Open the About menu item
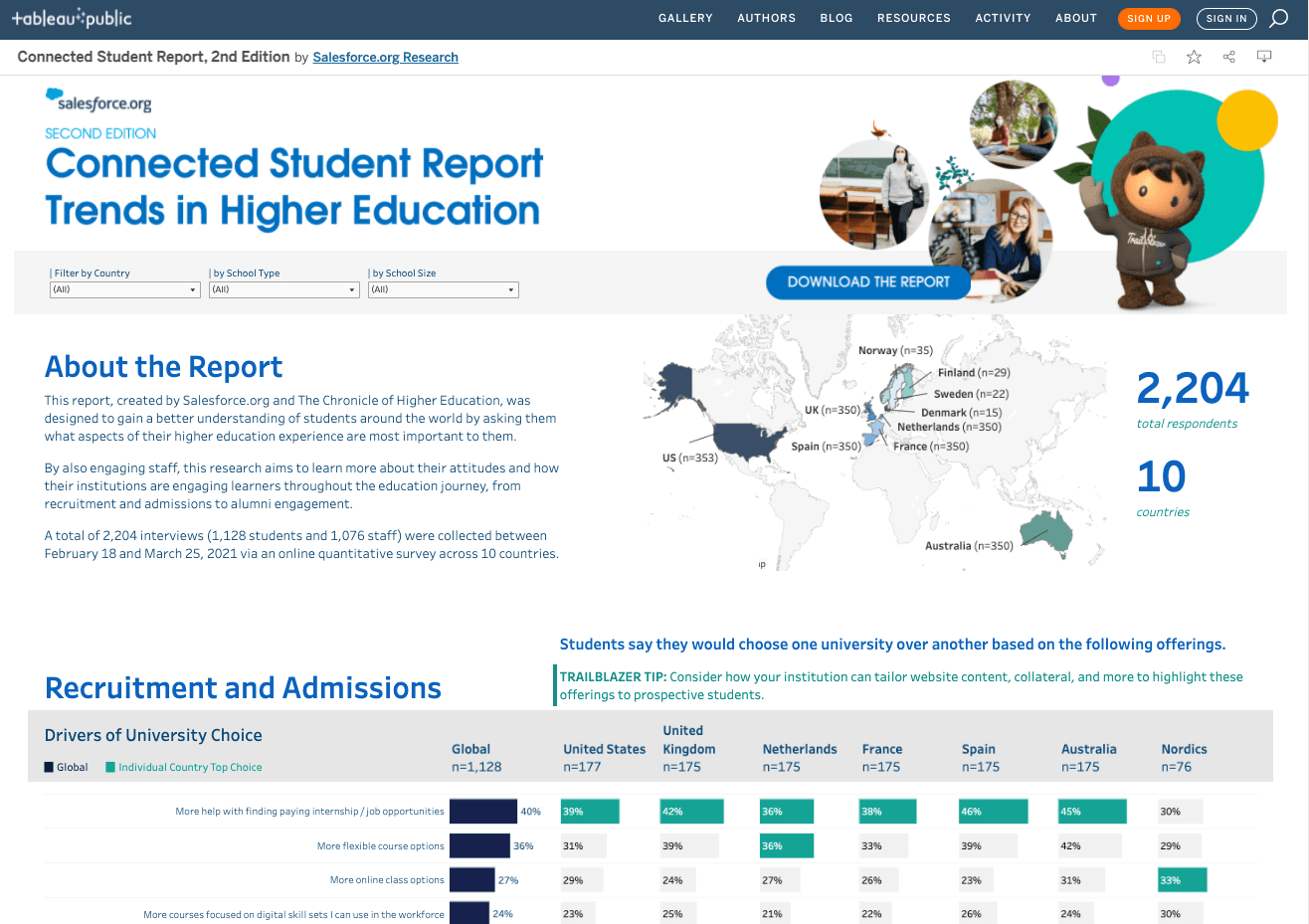This screenshot has height=924, width=1309. click(x=1076, y=18)
